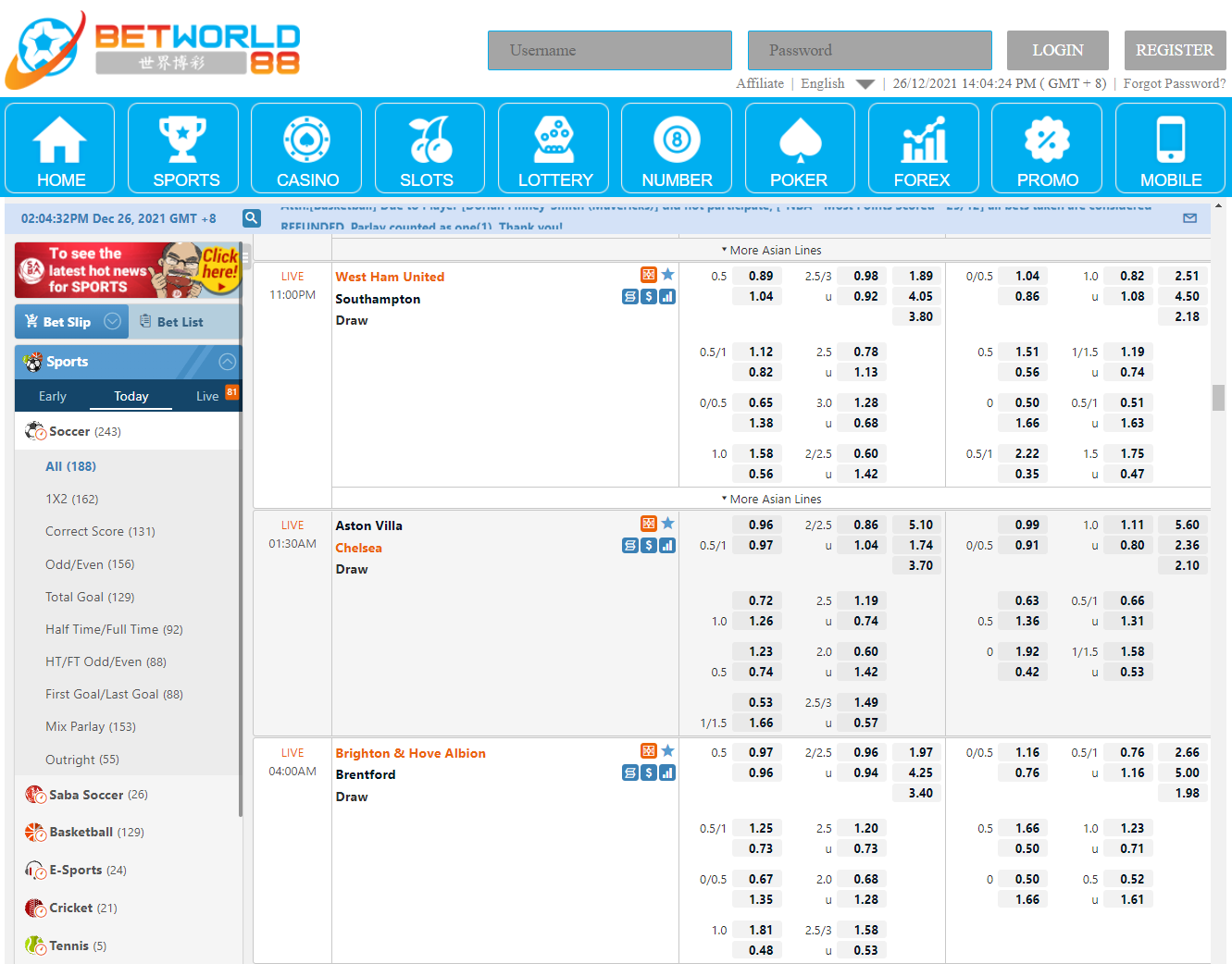The height and width of the screenshot is (964, 1232).
Task: Open the English language dropdown
Action: coord(837,83)
